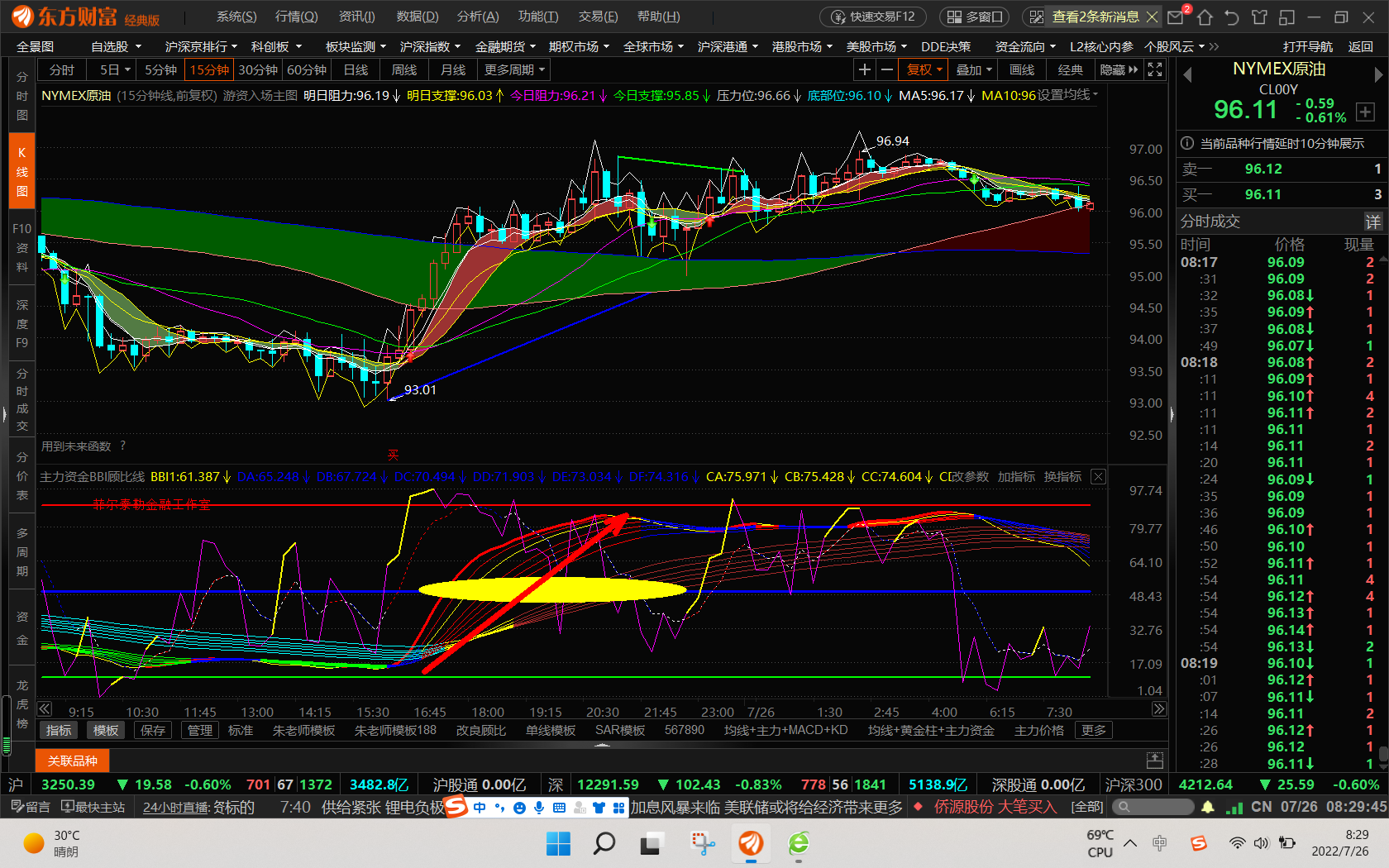This screenshot has height=868, width=1389.
Task: Select K线图 sidebar tab
Action: pos(21,172)
